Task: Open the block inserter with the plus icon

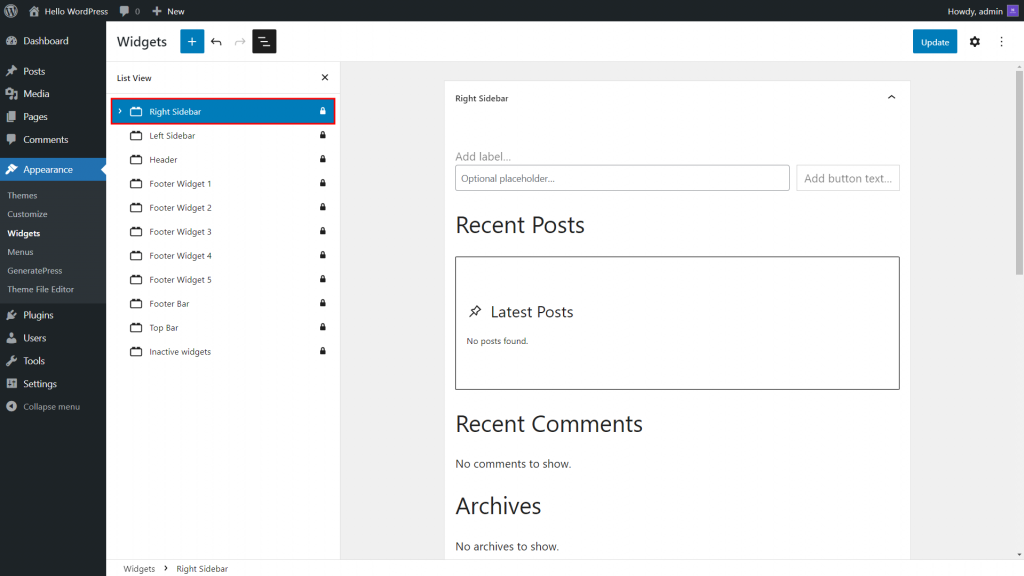Action: [x=191, y=41]
